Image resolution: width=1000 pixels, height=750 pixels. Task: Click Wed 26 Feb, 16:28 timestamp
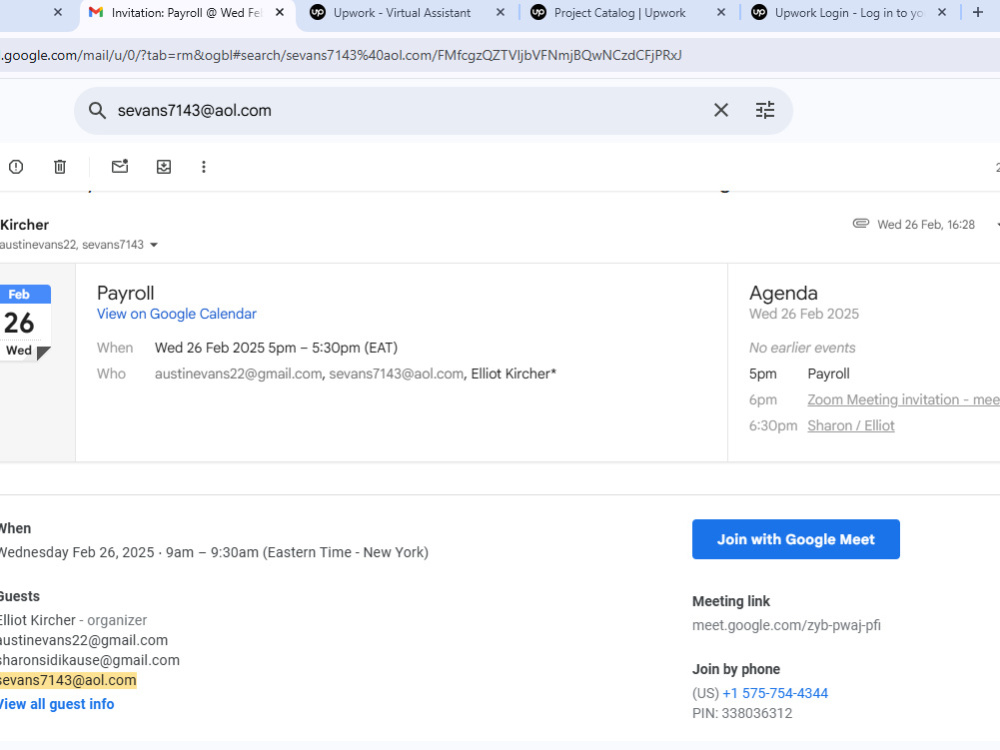(926, 224)
